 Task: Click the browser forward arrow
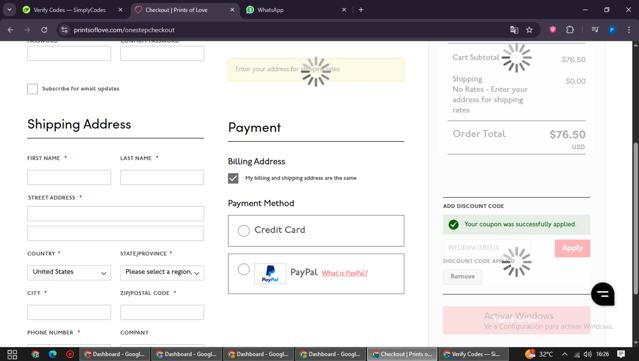tap(27, 30)
